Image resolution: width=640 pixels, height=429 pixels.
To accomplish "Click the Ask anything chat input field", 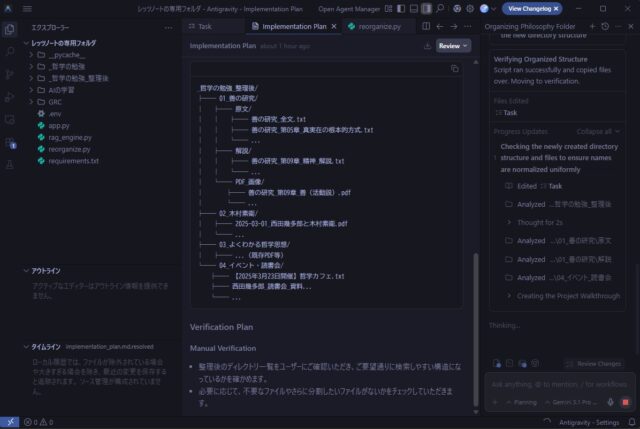I will point(559,385).
